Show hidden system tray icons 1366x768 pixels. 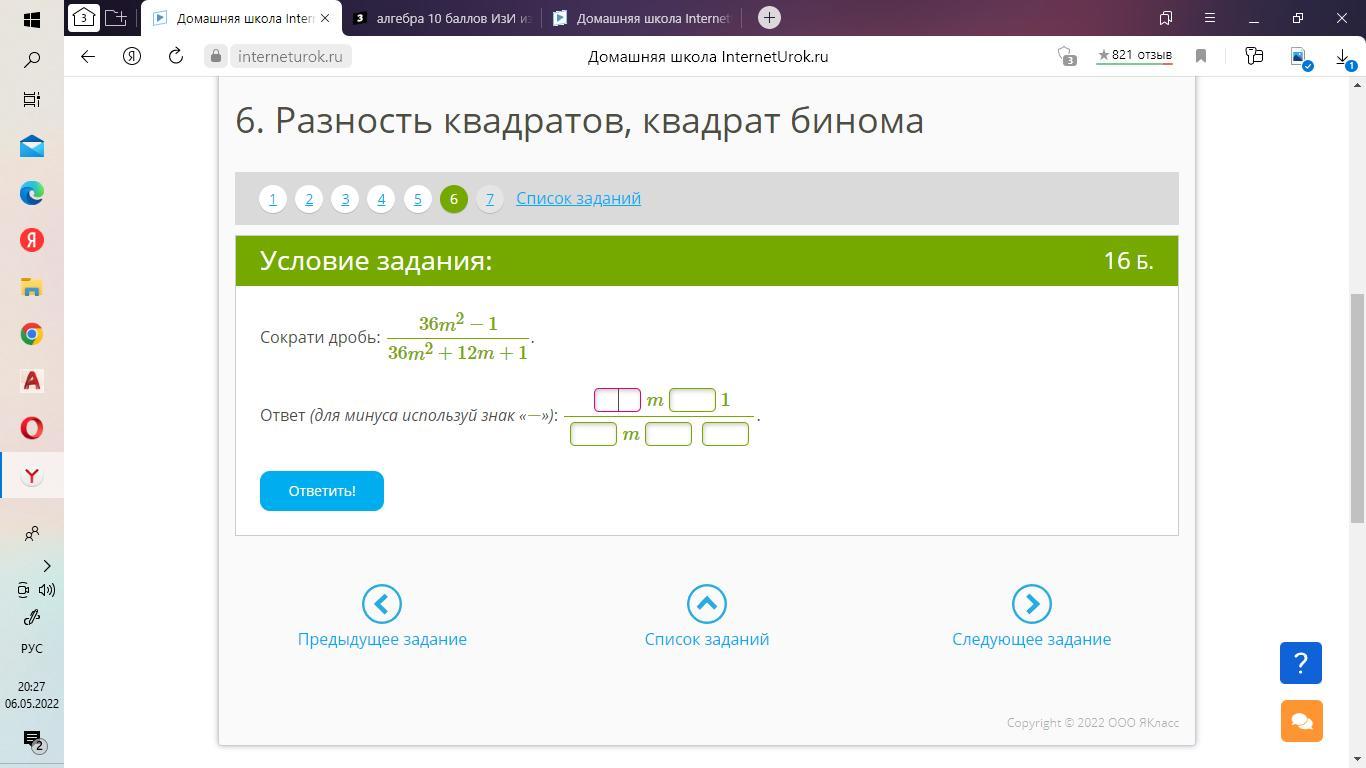46,566
